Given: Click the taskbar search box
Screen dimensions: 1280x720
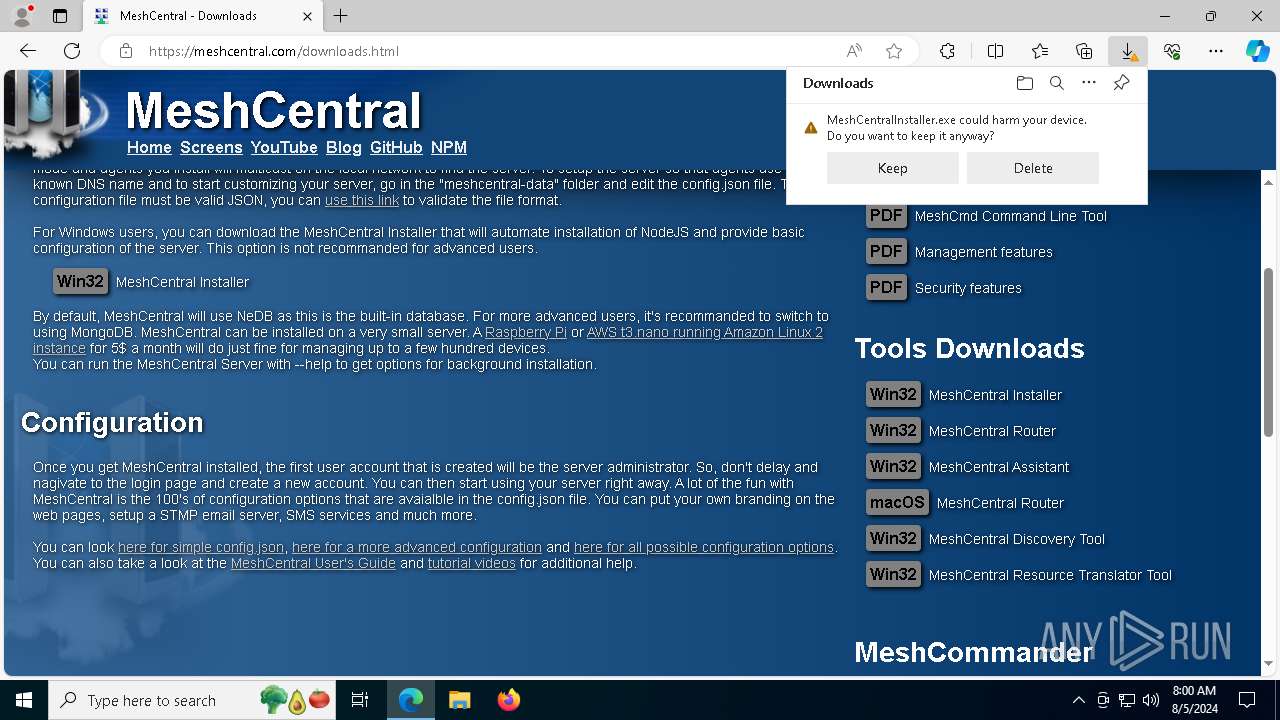Looking at the screenshot, I should click(192, 700).
